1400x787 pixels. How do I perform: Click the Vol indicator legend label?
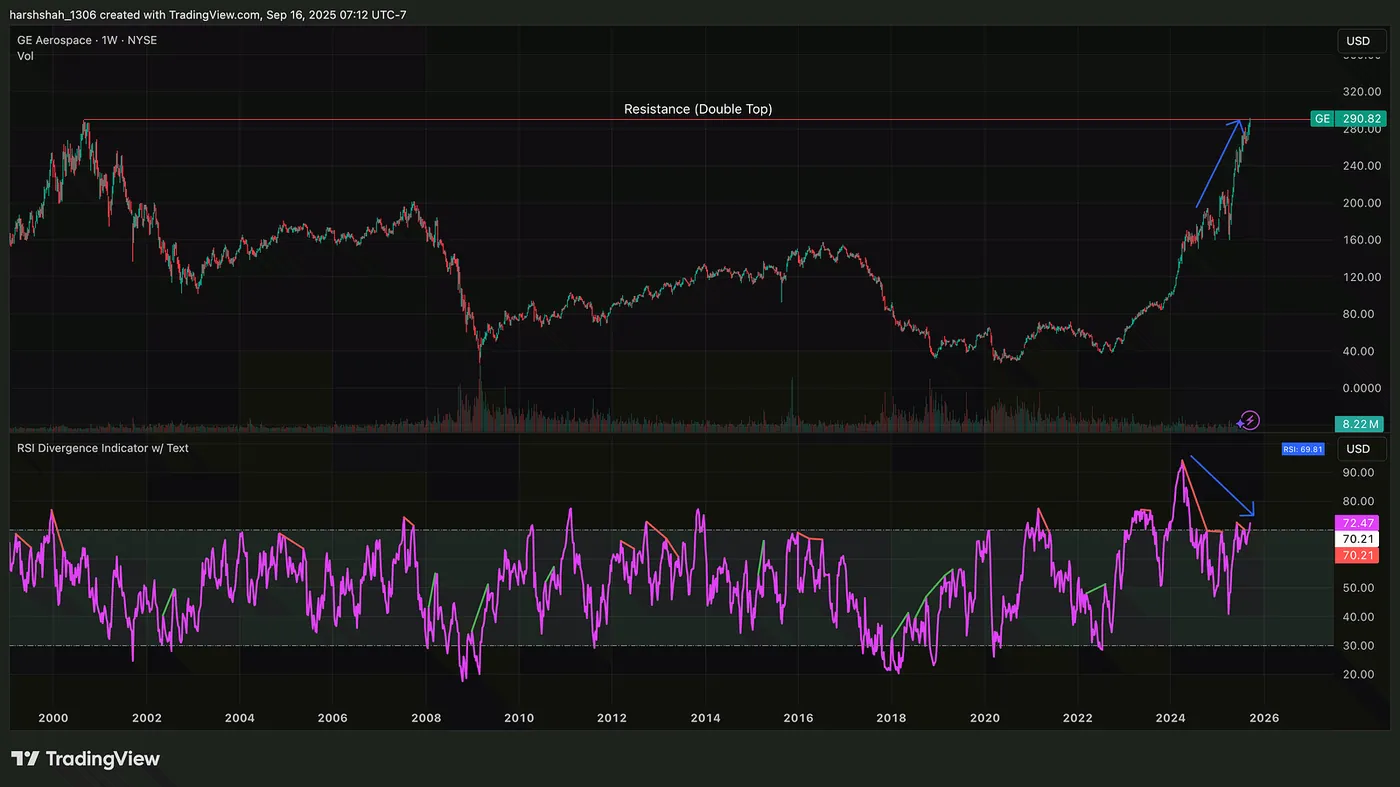click(26, 56)
